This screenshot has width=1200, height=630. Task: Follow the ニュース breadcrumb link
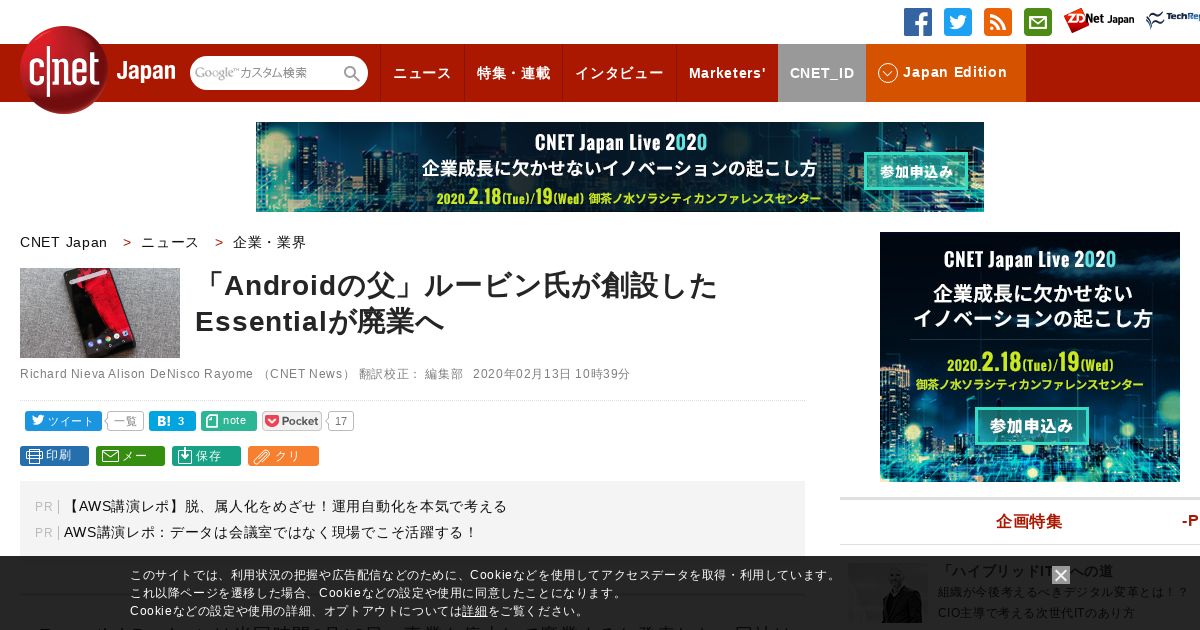170,242
